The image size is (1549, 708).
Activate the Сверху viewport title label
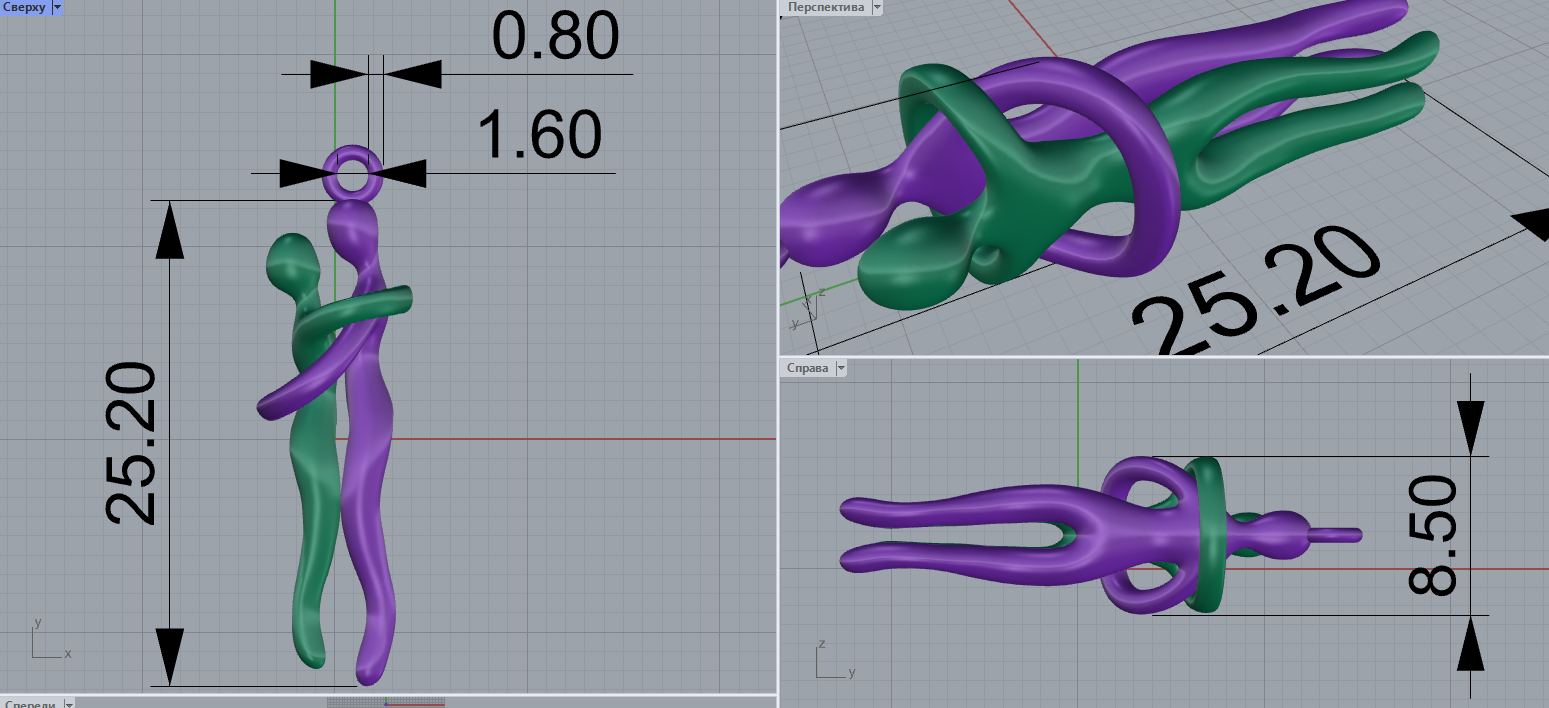24,7
